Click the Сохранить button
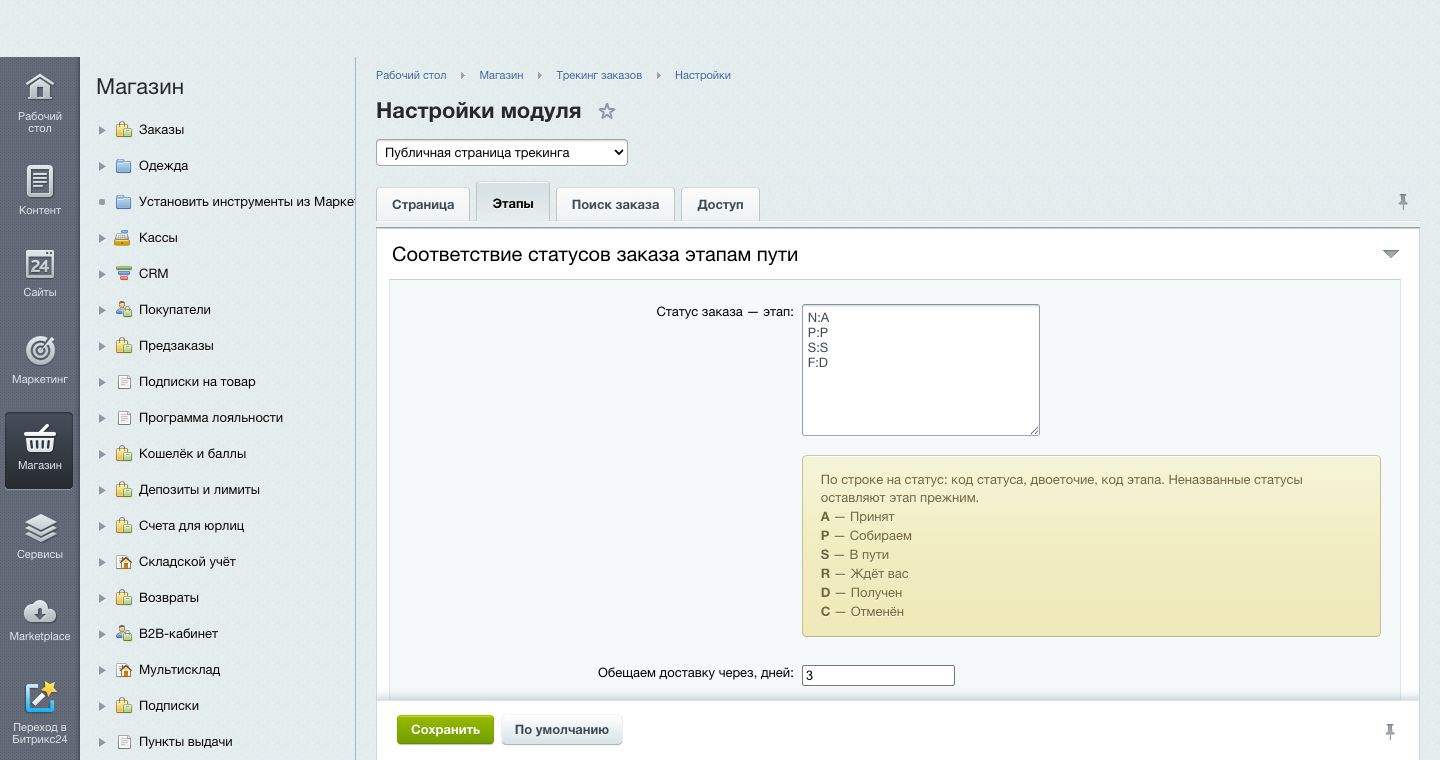This screenshot has height=760, width=1440. point(445,730)
